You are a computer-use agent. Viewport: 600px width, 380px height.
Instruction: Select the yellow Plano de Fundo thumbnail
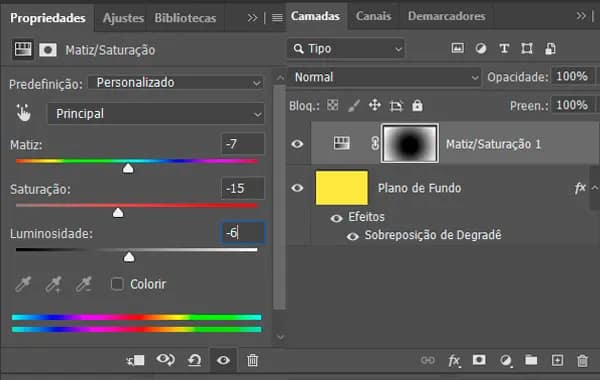click(342, 188)
